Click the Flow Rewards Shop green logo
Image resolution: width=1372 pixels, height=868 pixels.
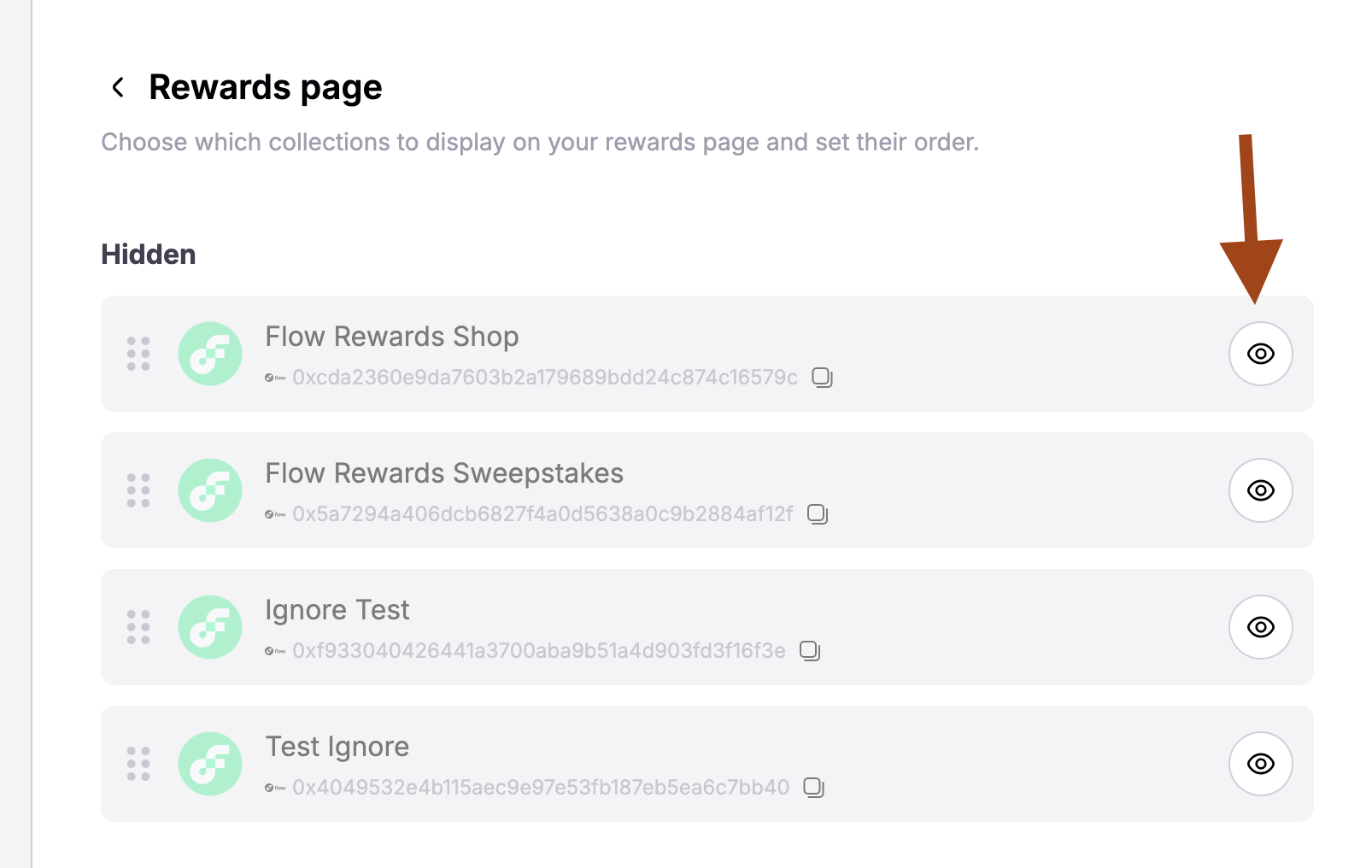coord(210,354)
